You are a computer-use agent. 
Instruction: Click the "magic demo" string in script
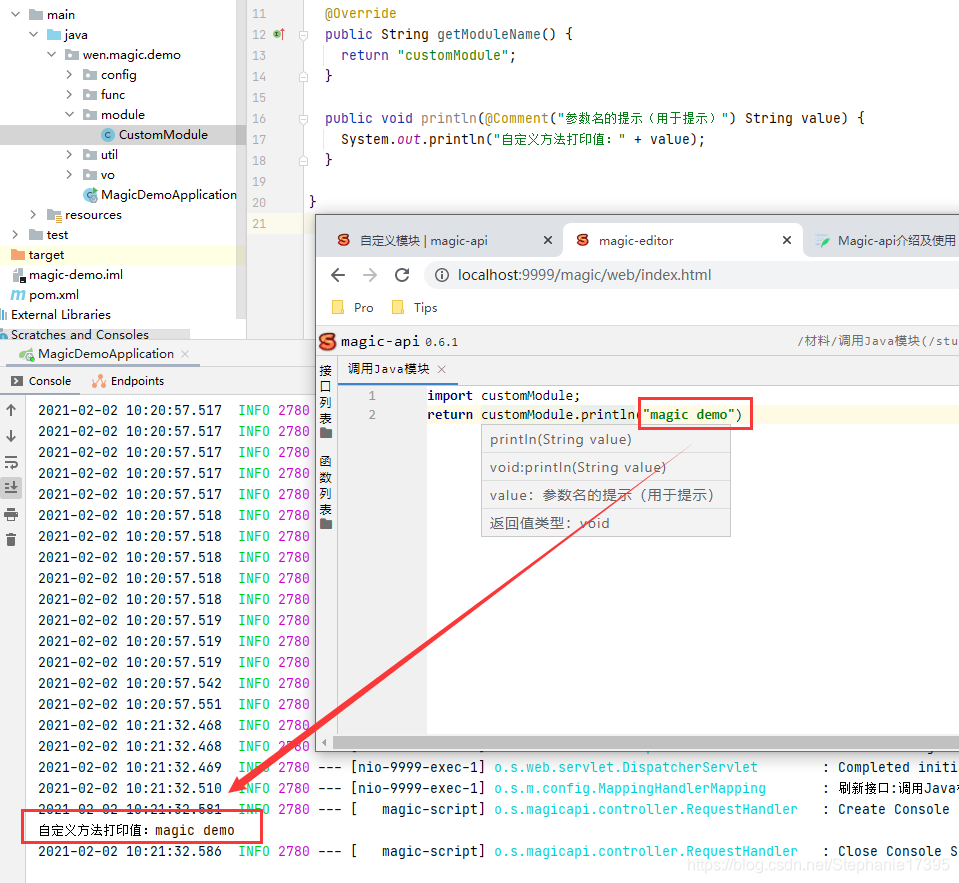click(x=689, y=415)
